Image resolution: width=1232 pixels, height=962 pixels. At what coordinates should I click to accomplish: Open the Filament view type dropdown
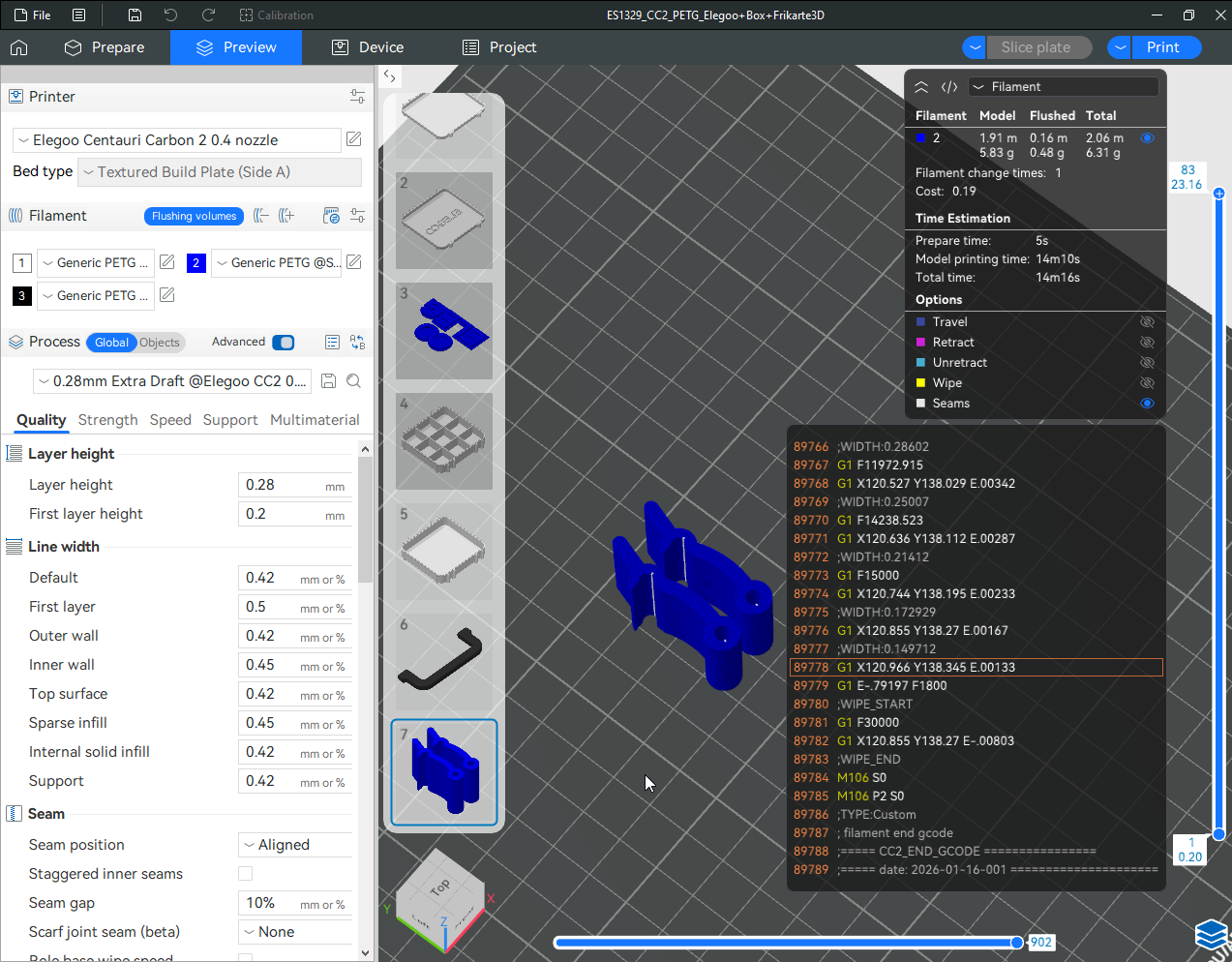click(1064, 87)
